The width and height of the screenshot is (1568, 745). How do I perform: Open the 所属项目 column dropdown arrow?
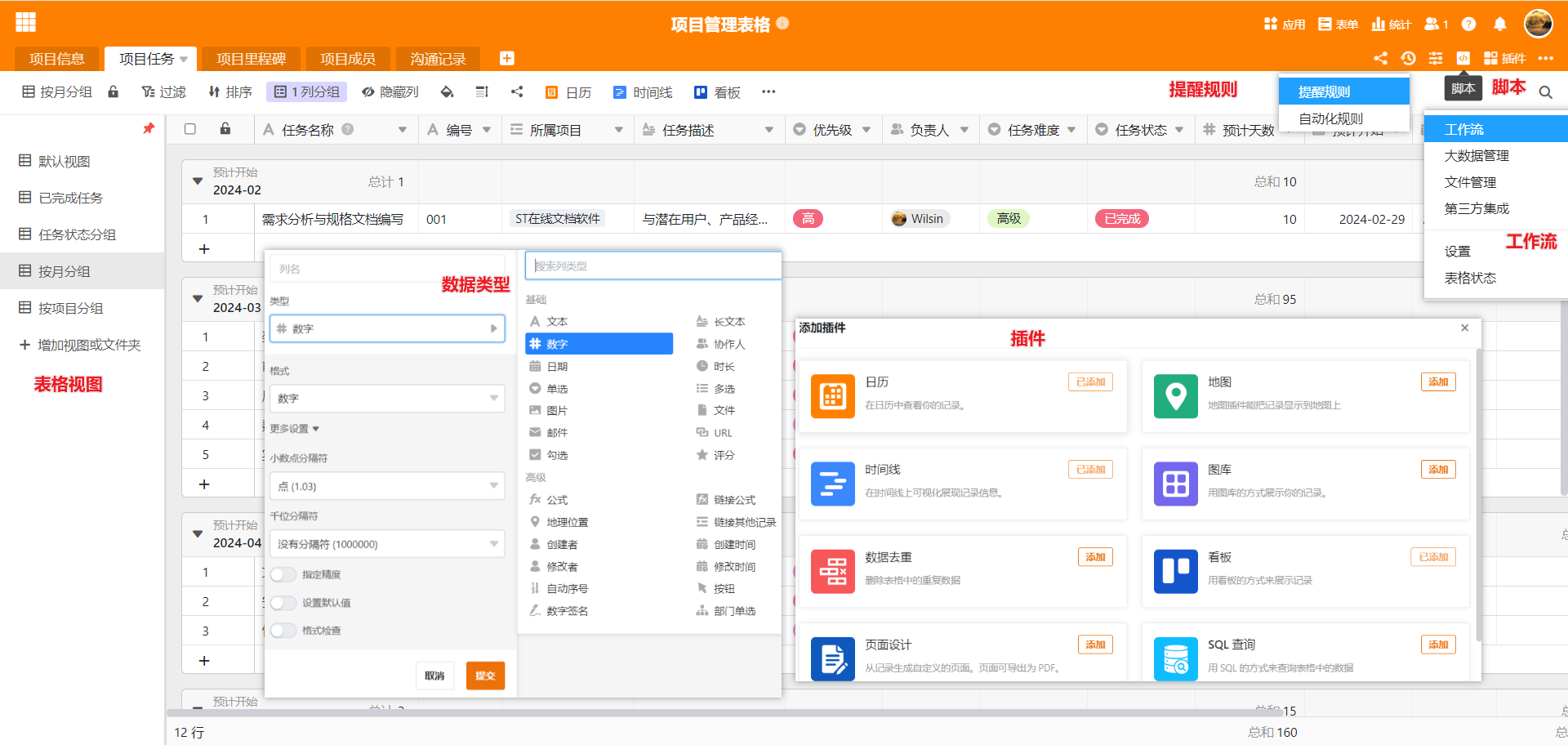click(619, 130)
